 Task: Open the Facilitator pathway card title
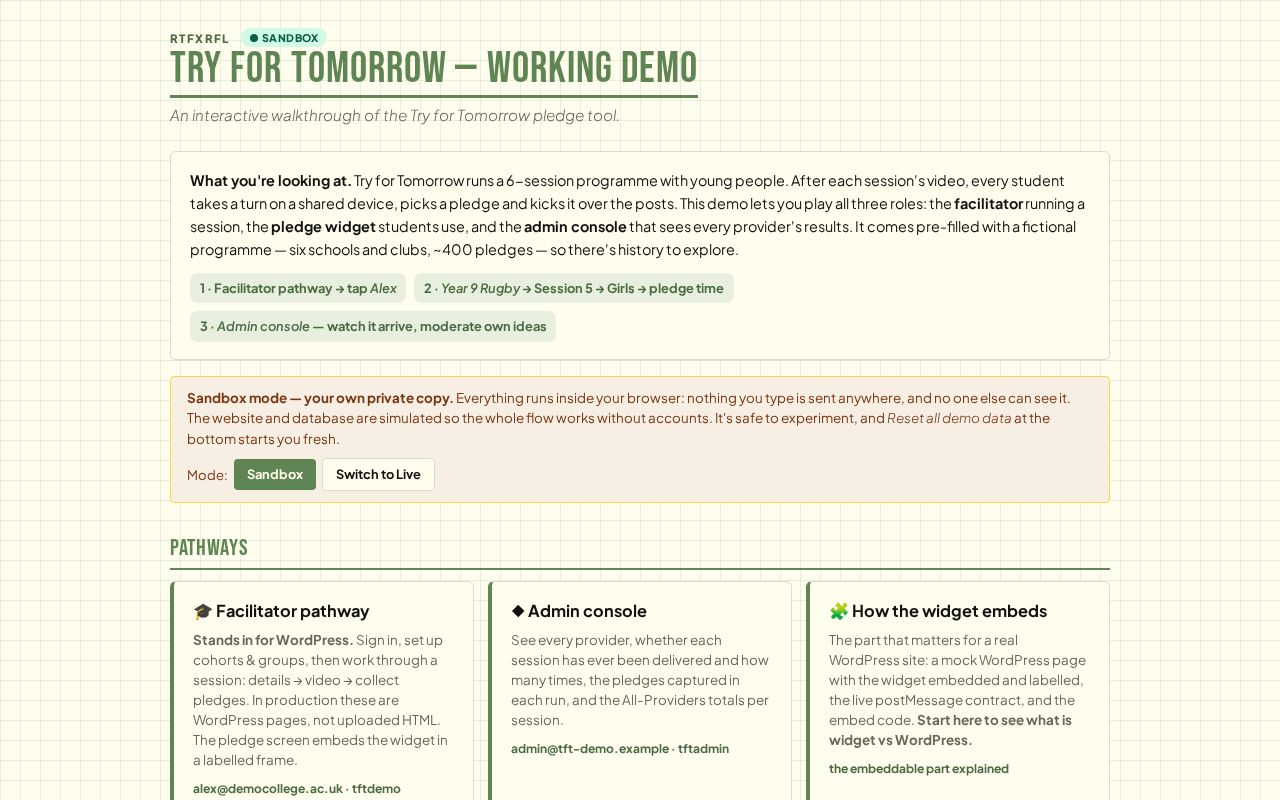click(x=292, y=611)
